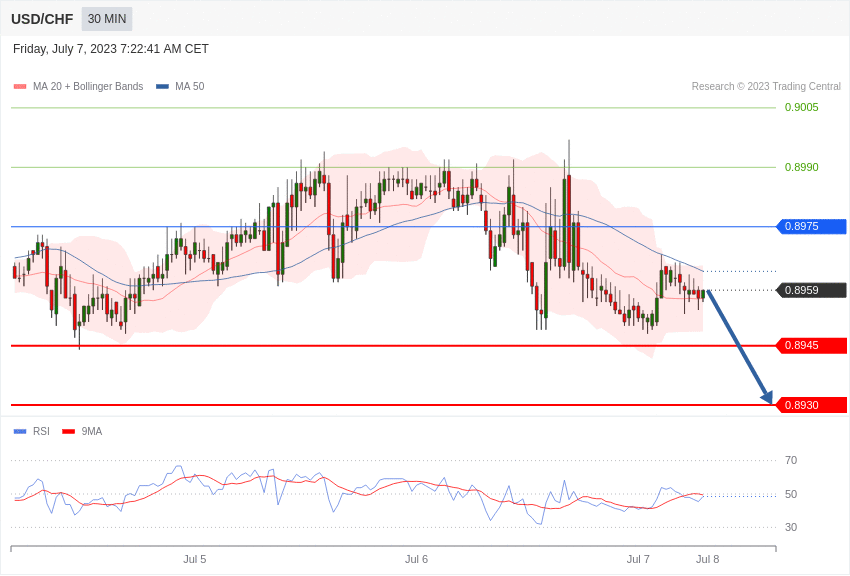
Task: Click the pink MA 20 legend swatch
Action: click(x=20, y=87)
